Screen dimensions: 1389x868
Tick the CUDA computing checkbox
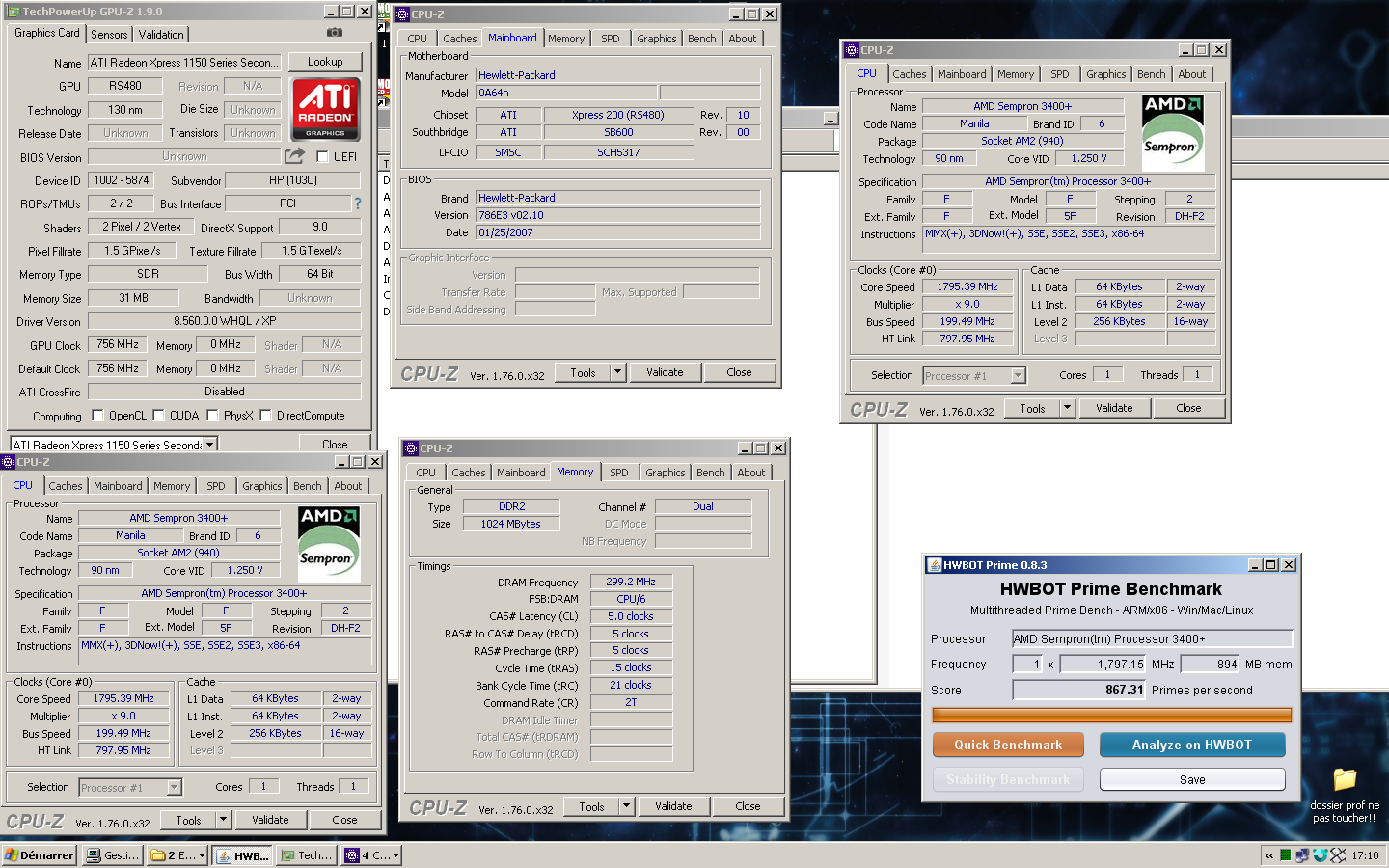click(158, 416)
